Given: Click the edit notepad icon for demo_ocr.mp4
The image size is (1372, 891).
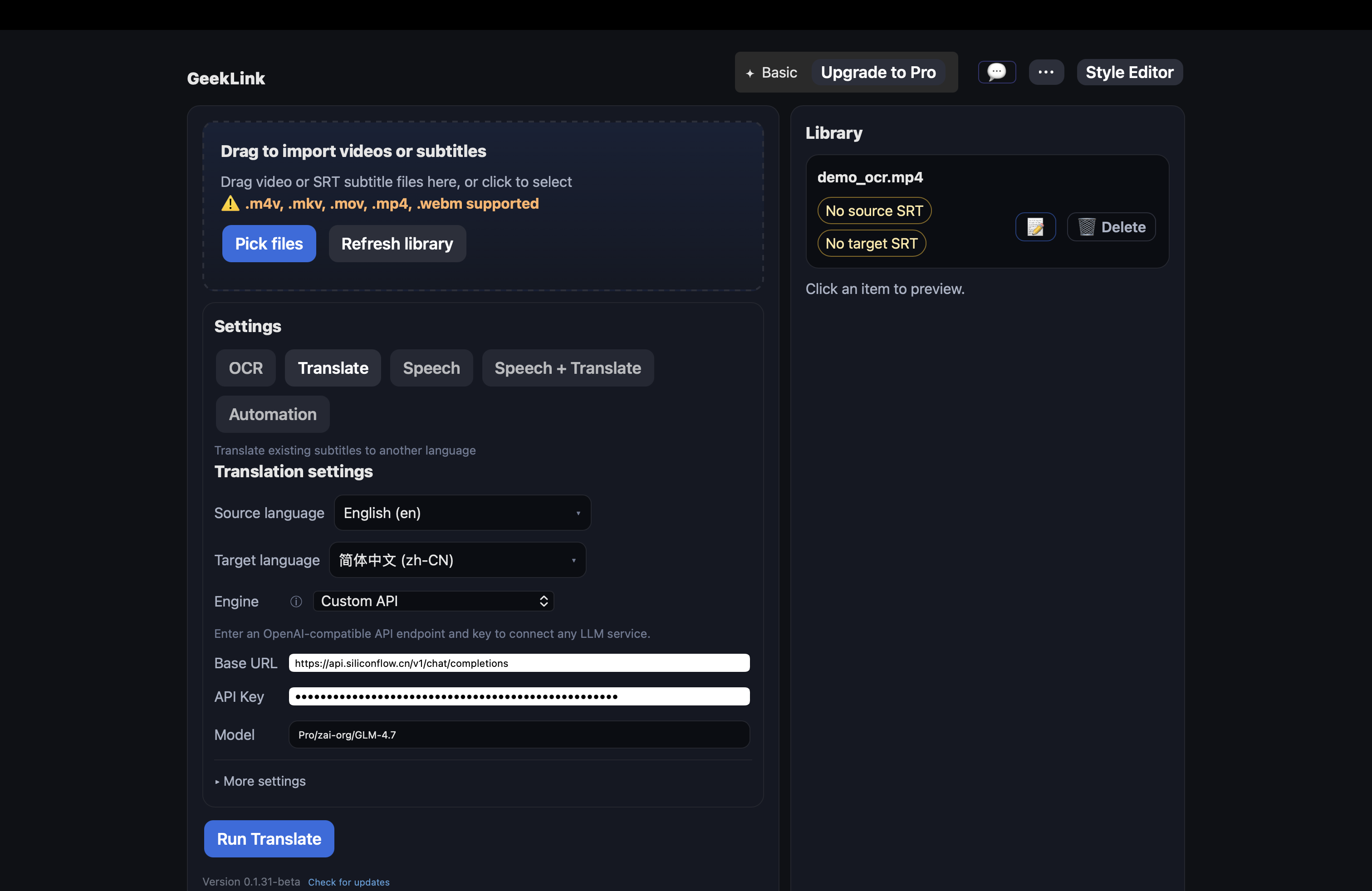Looking at the screenshot, I should [x=1035, y=227].
